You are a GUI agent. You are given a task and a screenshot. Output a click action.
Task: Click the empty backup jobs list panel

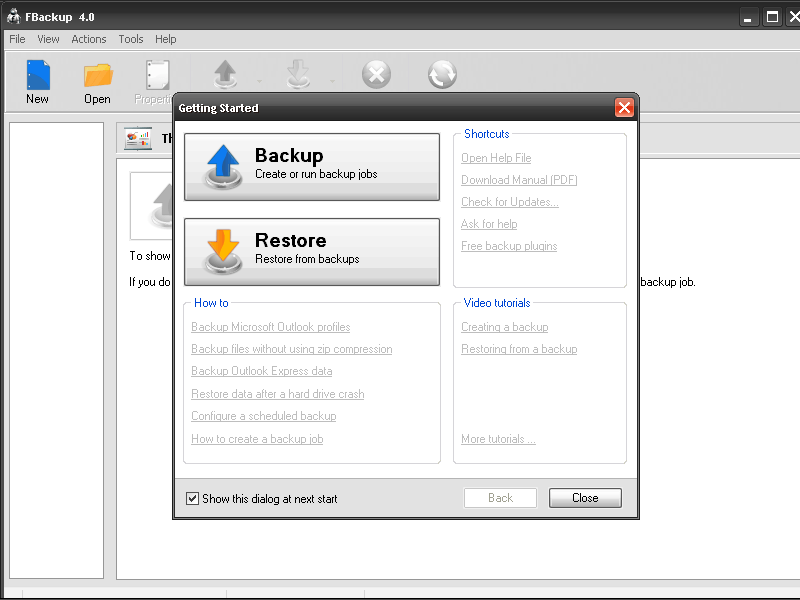point(56,350)
